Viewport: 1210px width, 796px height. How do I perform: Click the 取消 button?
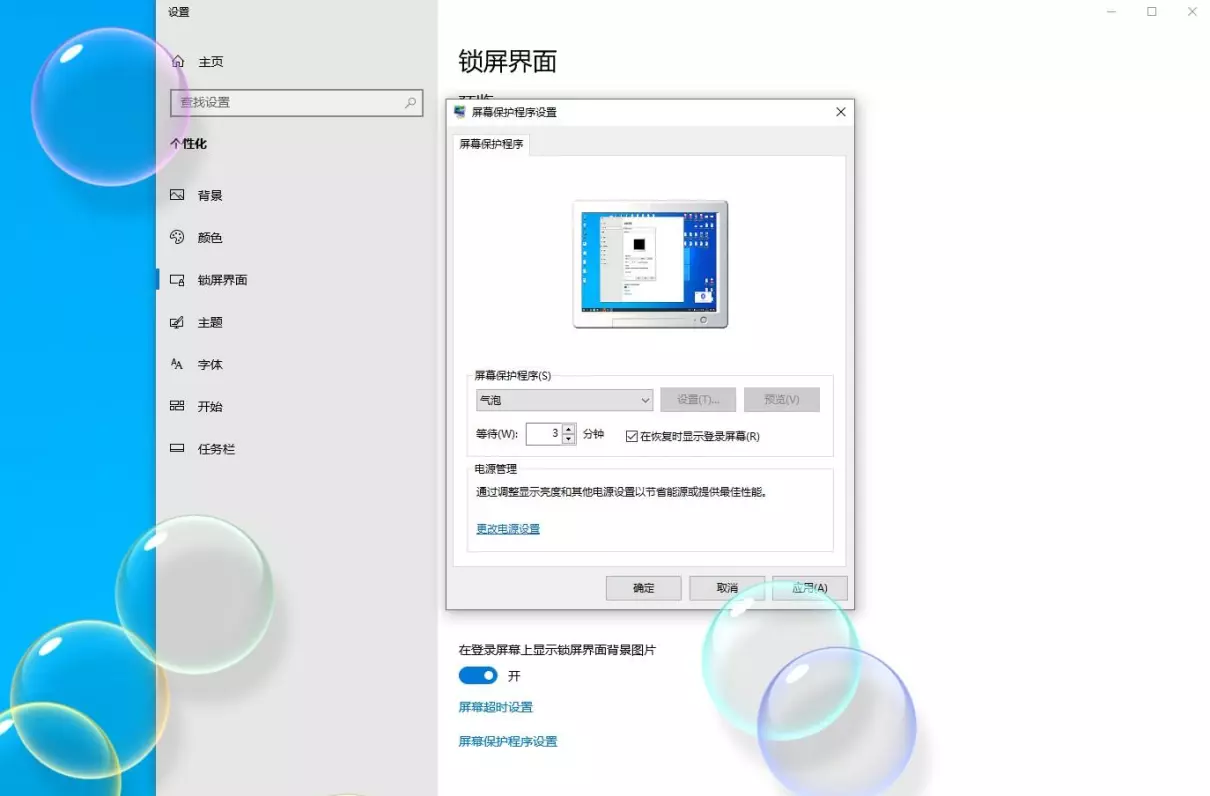click(727, 588)
